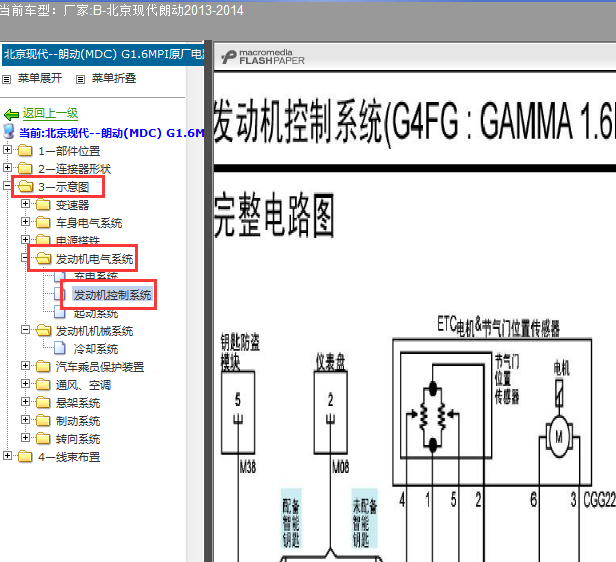The width and height of the screenshot is (616, 562).
Task: Expand the 1—部件位置 folder node
Action: tap(7, 150)
